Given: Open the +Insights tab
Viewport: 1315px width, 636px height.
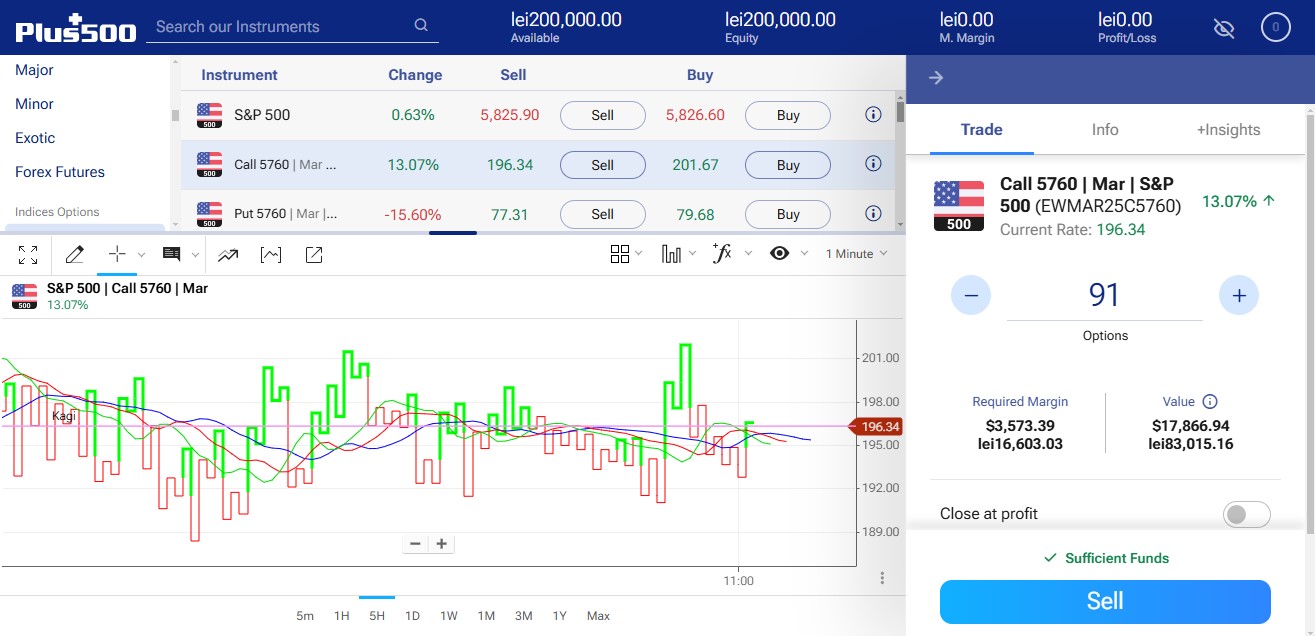Looking at the screenshot, I should click(1228, 130).
